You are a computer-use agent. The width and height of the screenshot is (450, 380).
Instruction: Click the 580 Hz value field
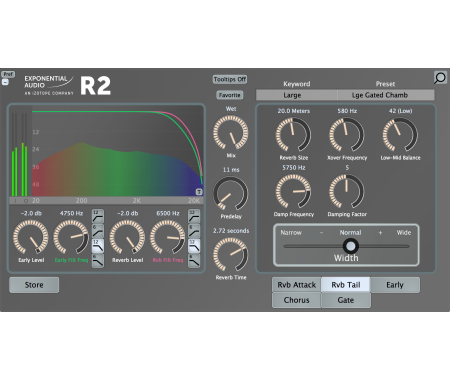[x=347, y=111]
